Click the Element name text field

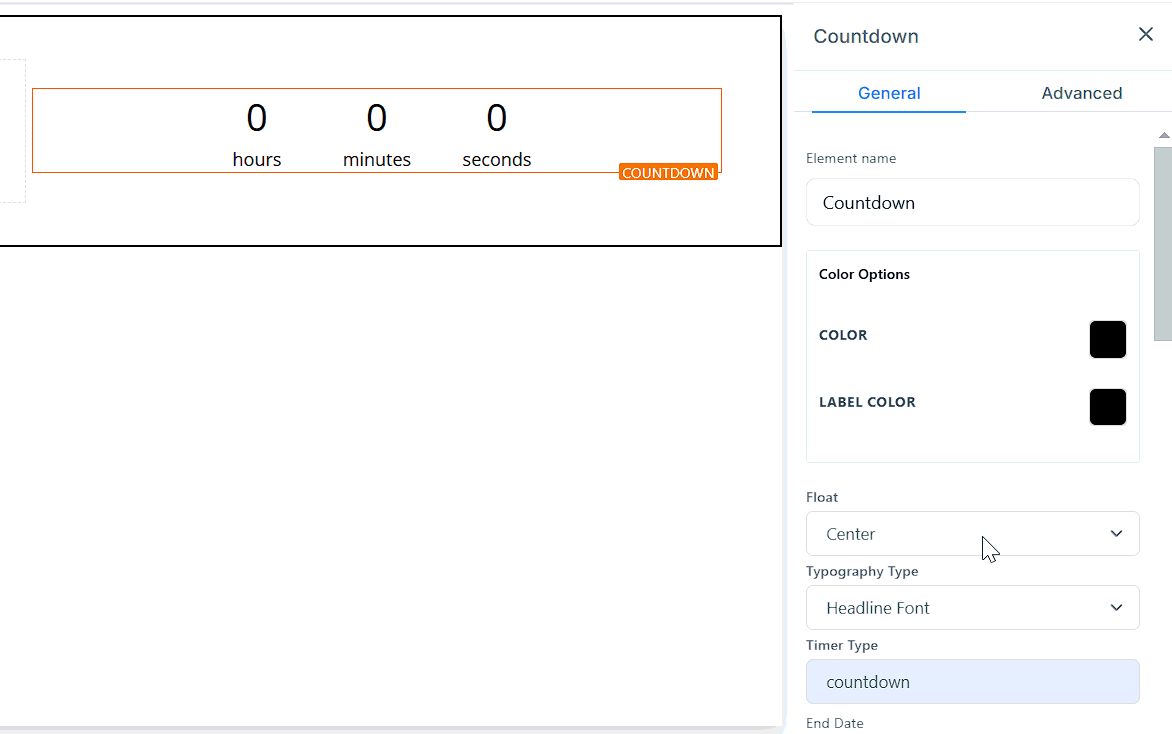[972, 203]
